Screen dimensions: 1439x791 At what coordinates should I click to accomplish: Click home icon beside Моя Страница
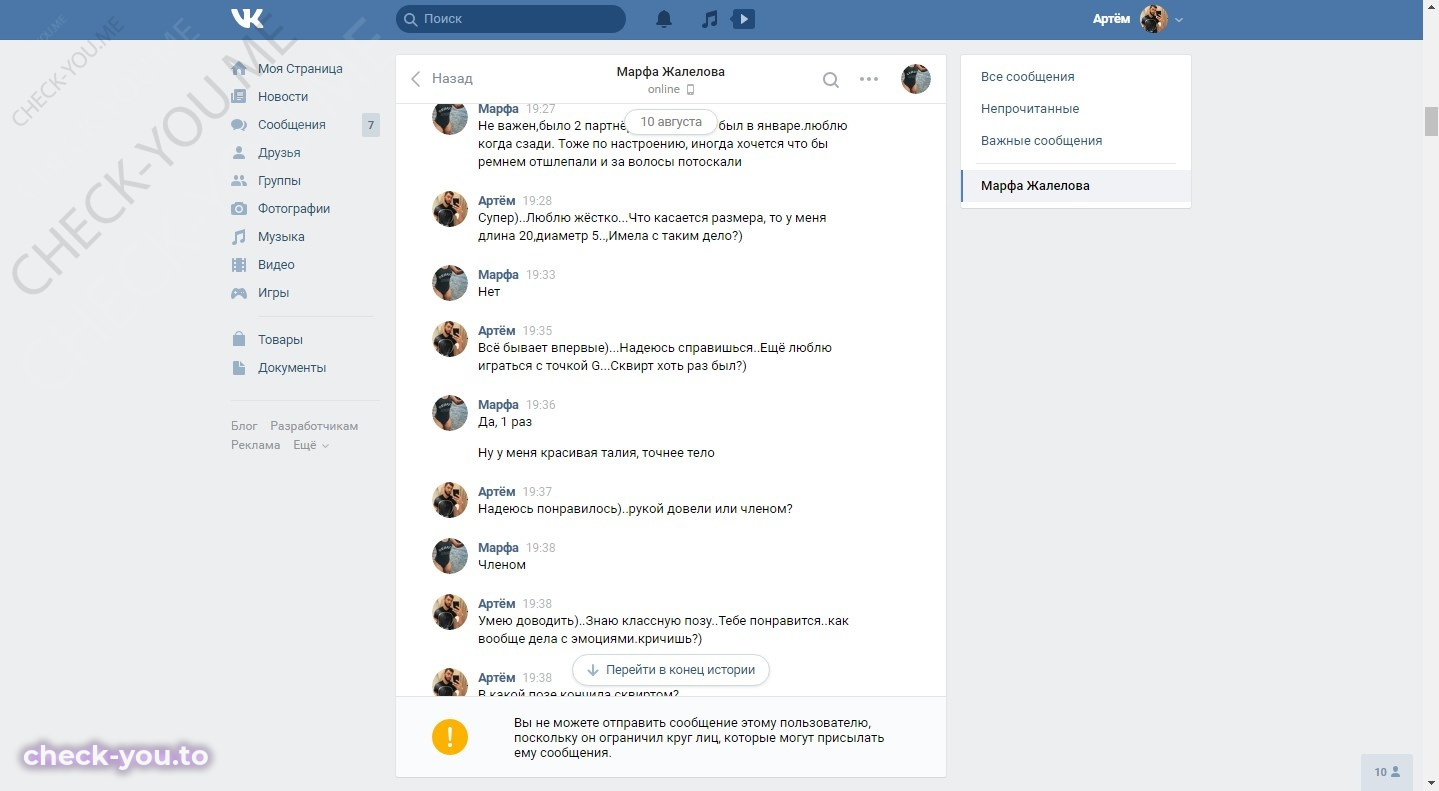coord(239,69)
